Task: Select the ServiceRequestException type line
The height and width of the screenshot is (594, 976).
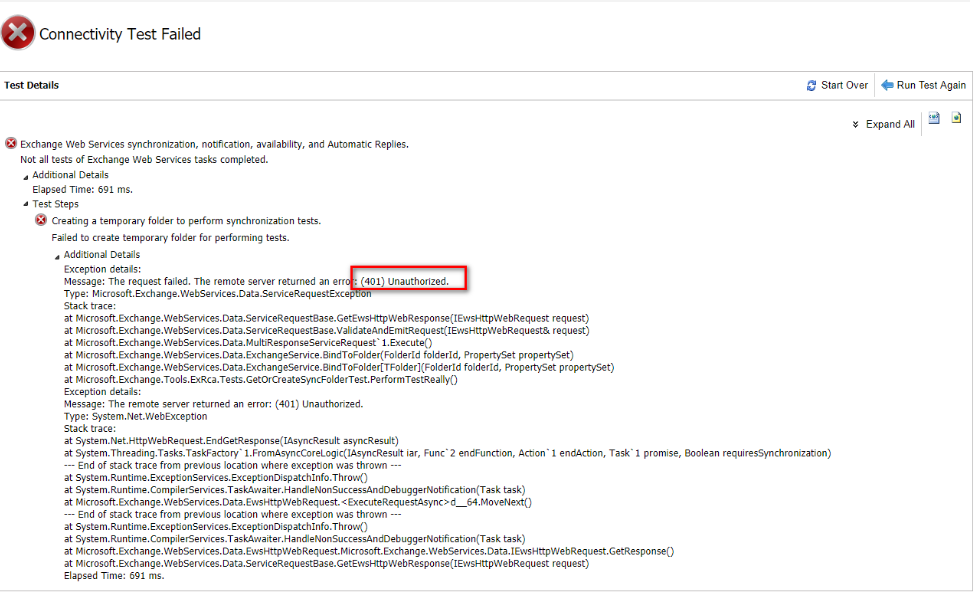Action: pos(217,294)
